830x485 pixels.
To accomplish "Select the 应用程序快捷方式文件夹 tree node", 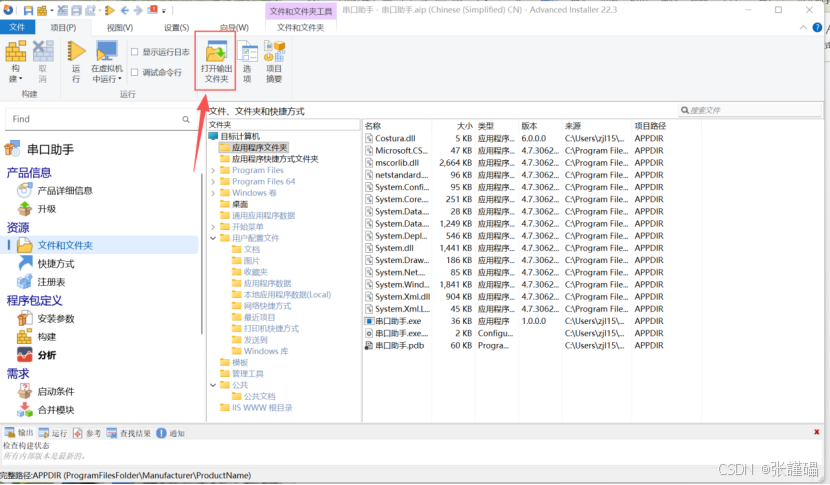I will (x=275, y=159).
